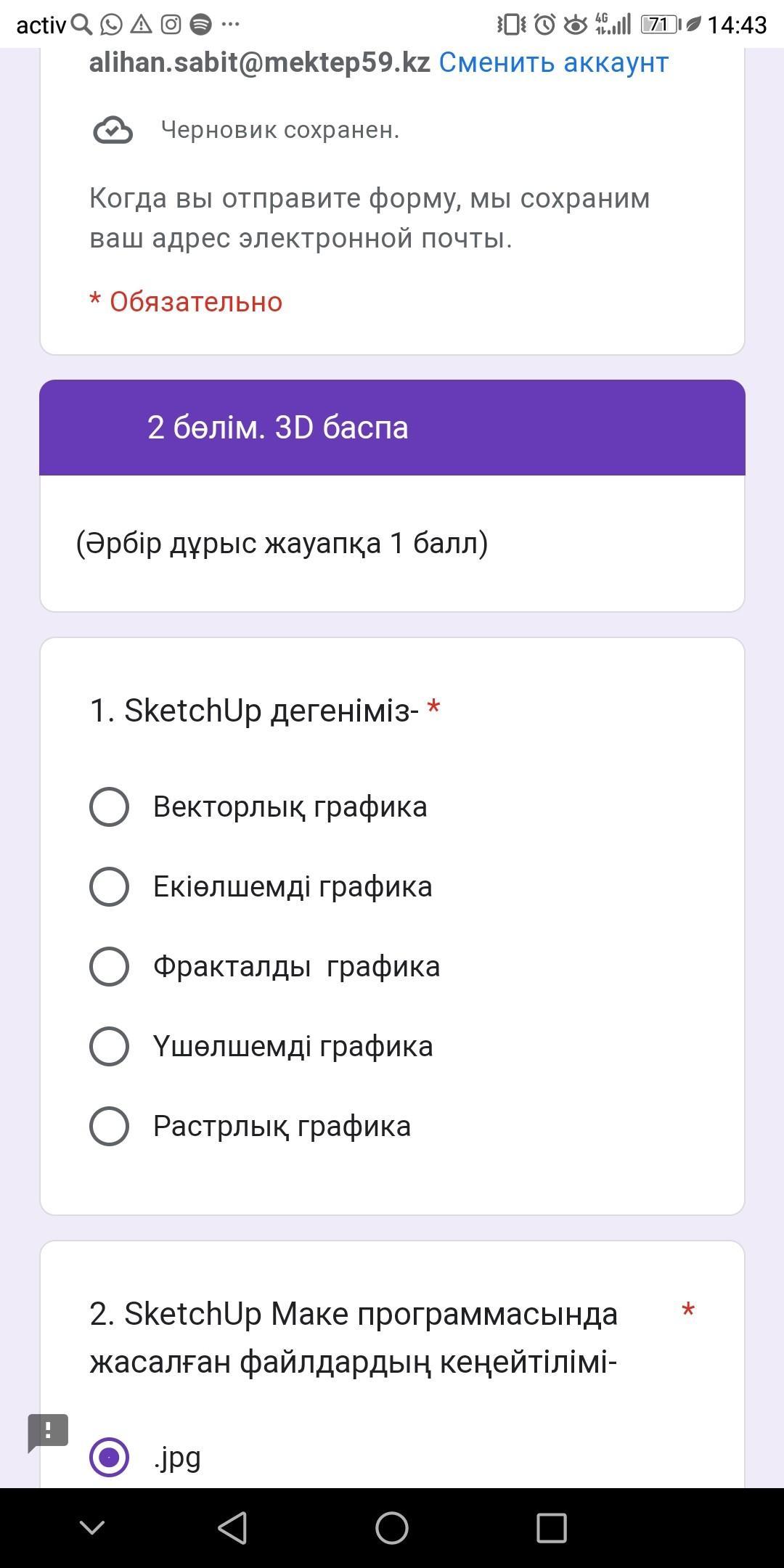This screenshot has width=784, height=1568.
Task: Tap the Spotify notification icon
Action: [200, 25]
